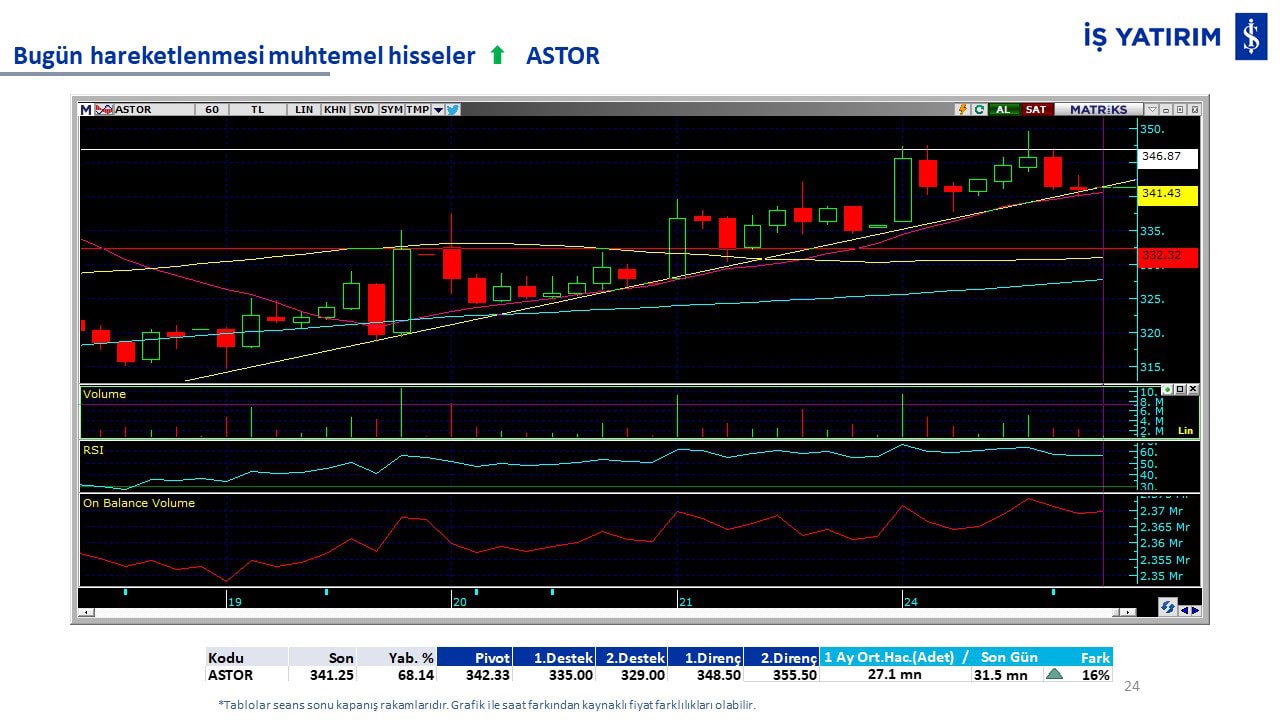Click the white 346.87 price label
The height and width of the screenshot is (720, 1280).
tap(1168, 157)
